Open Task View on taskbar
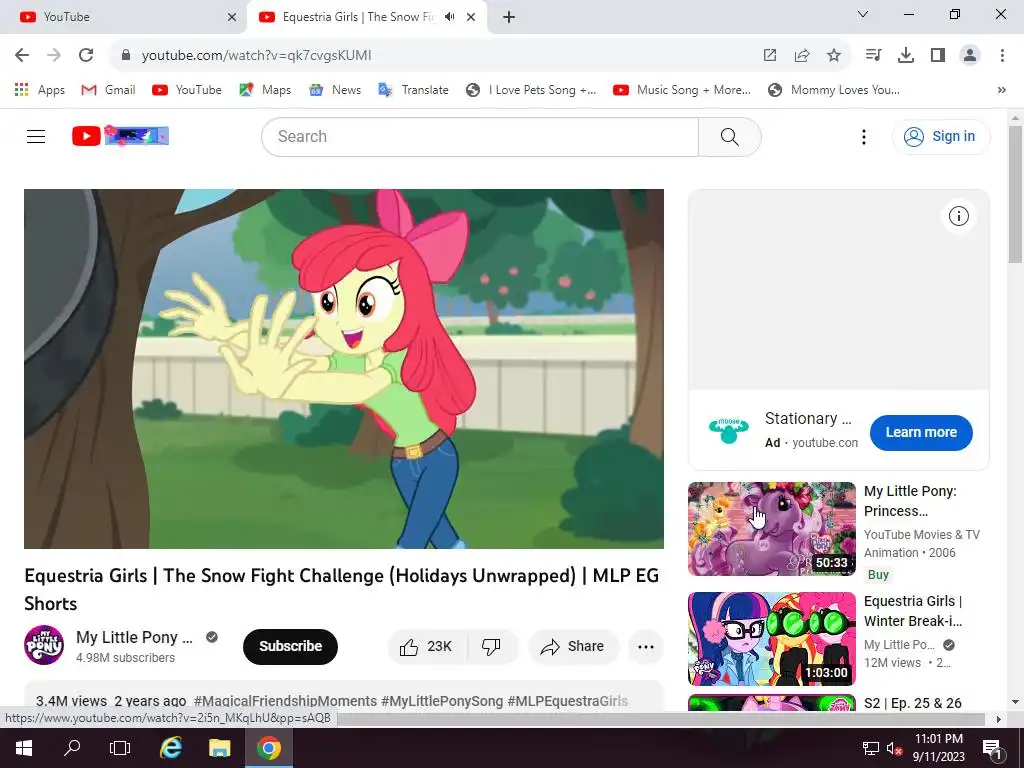1024x768 pixels. coord(120,748)
